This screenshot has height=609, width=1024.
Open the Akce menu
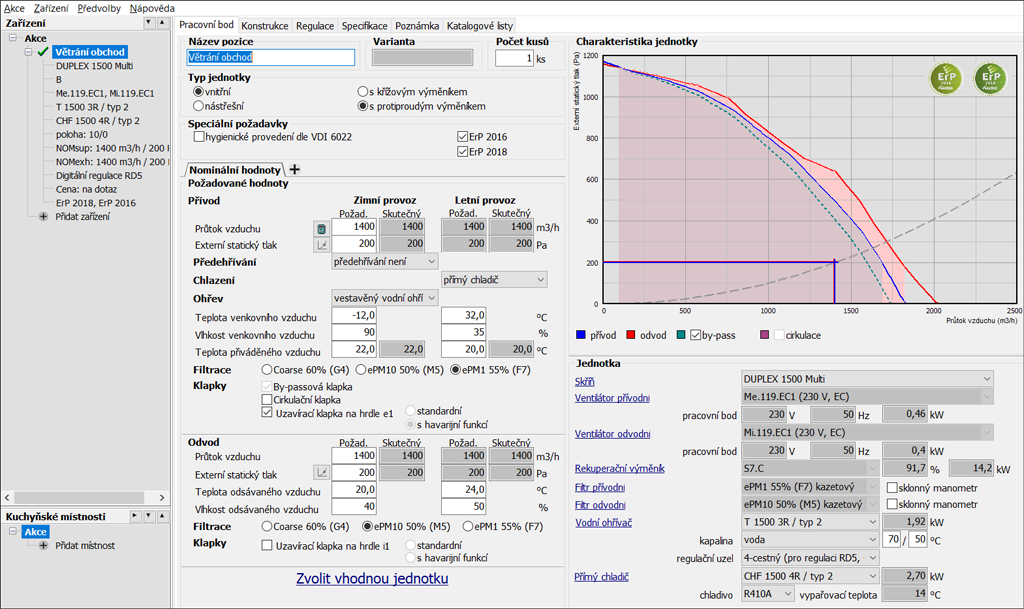click(x=14, y=8)
